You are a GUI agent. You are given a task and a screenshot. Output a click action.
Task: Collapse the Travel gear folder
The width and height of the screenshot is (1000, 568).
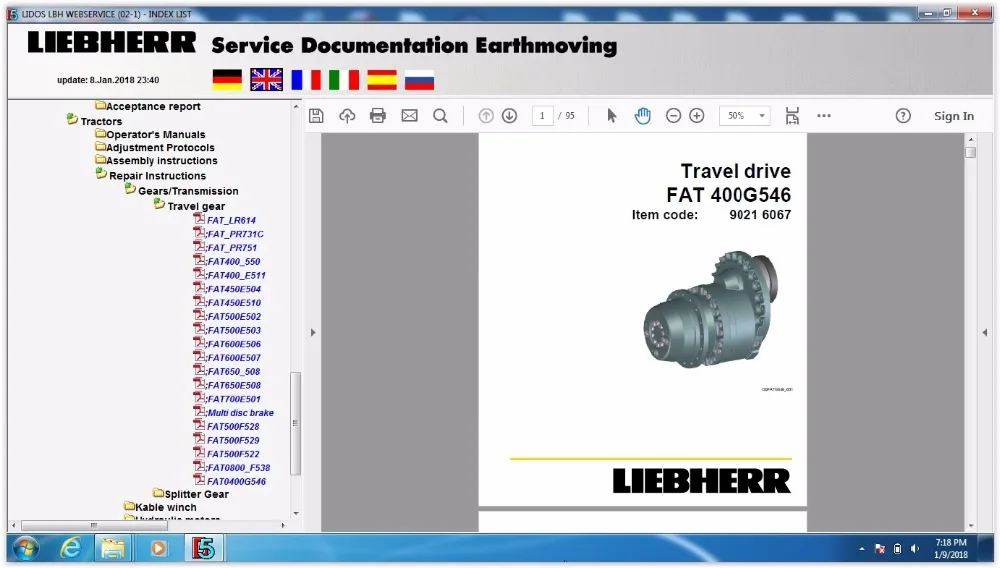[159, 204]
